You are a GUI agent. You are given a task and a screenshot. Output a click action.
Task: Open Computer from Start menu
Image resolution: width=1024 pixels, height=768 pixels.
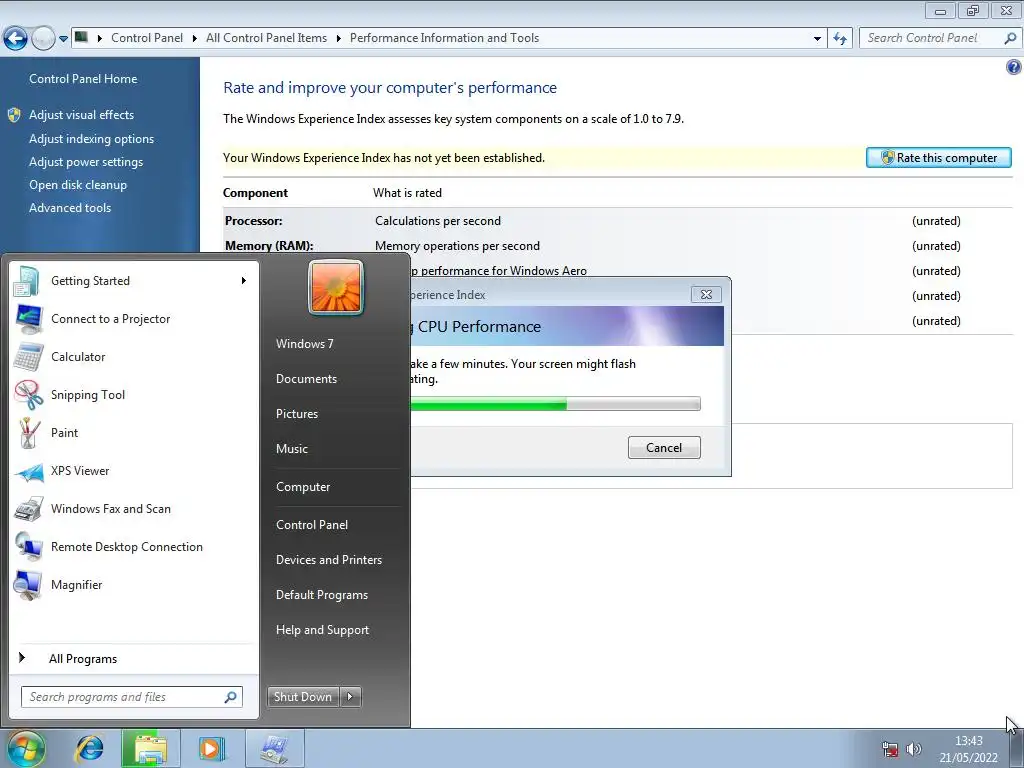coord(303,487)
